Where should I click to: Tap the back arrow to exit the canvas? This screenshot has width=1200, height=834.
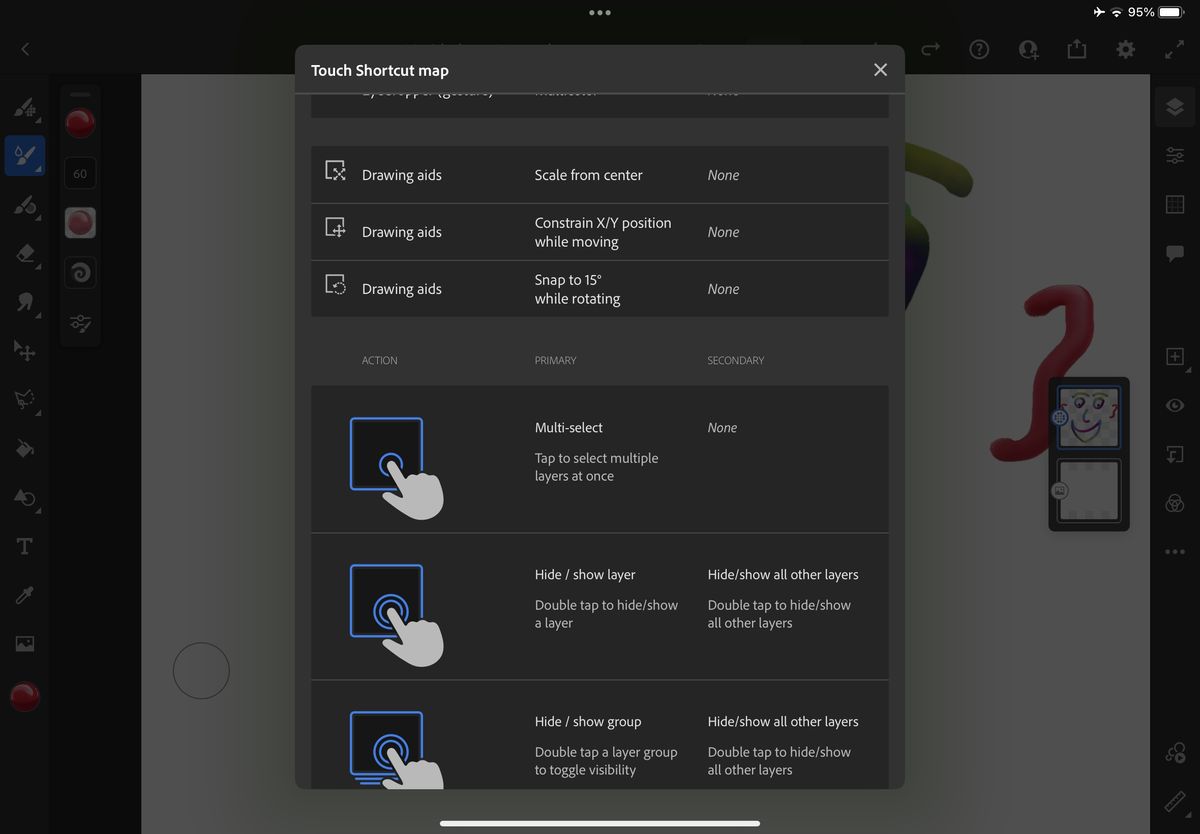pos(23,49)
